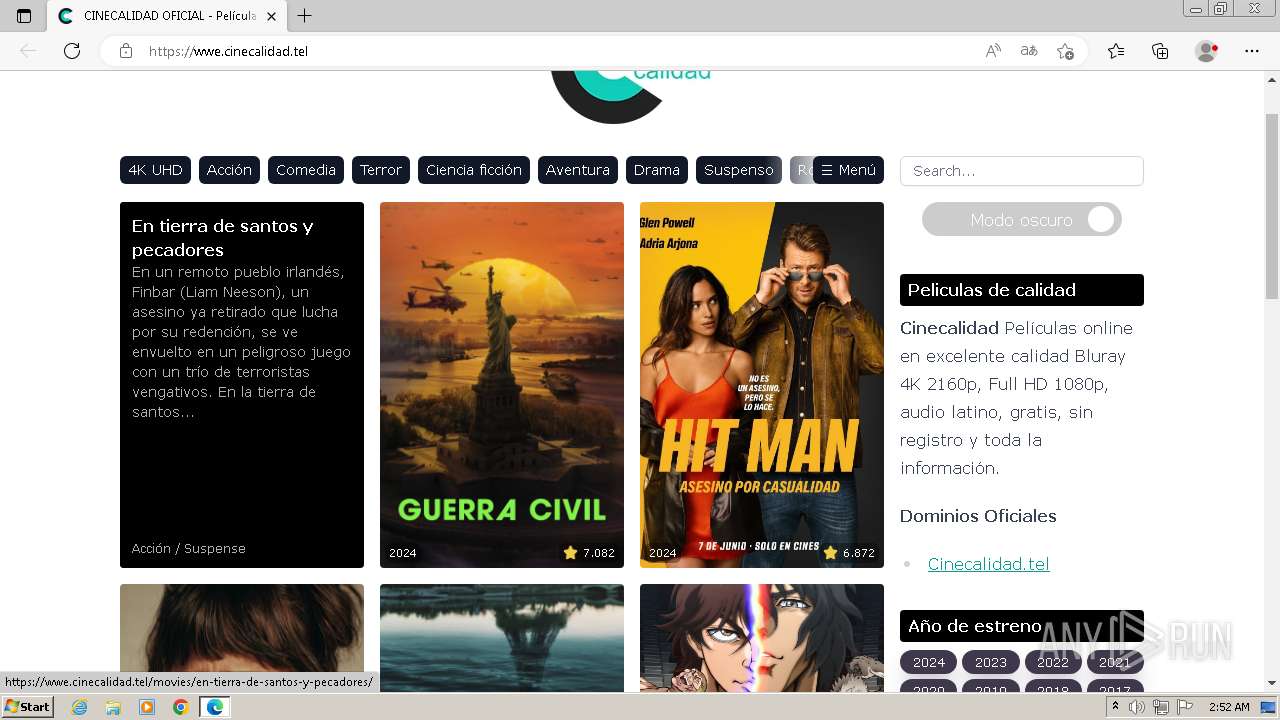Click the Cinecalidad site logo
The image size is (1280, 720).
point(630,96)
